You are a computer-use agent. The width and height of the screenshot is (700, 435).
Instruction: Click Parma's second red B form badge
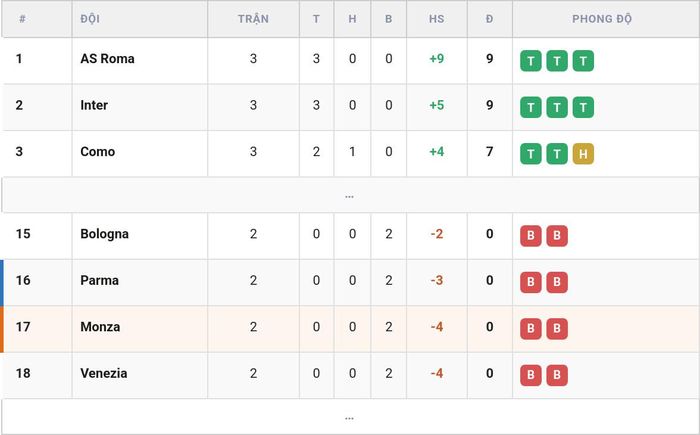[x=557, y=282]
